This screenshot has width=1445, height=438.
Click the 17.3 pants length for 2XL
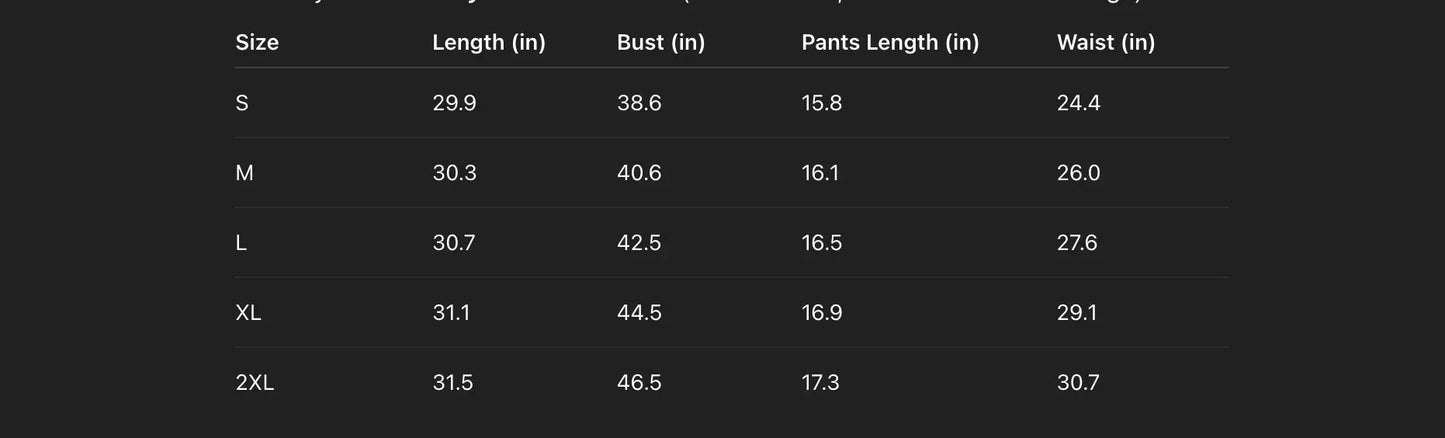click(x=820, y=383)
